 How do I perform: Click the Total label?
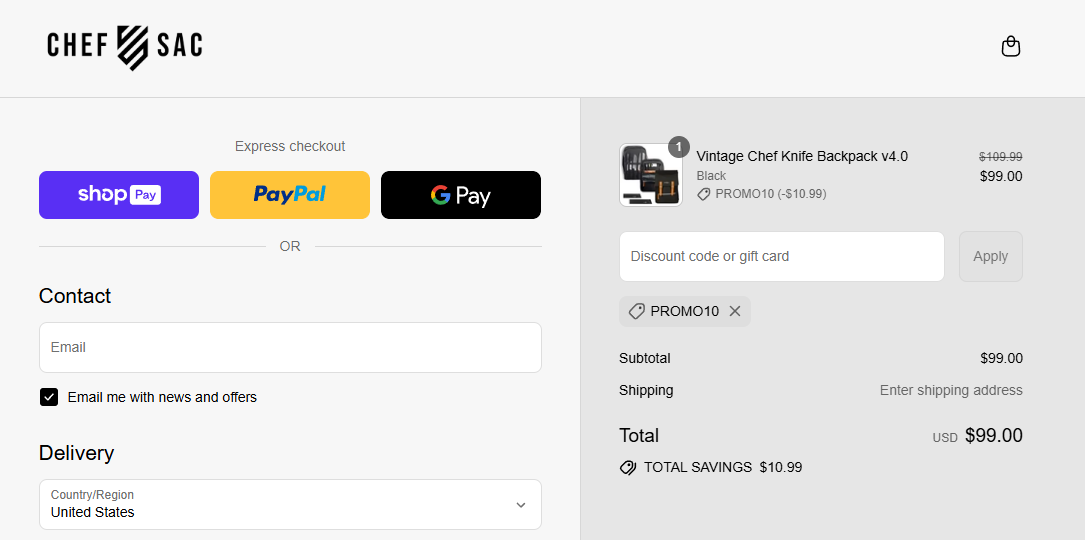639,435
